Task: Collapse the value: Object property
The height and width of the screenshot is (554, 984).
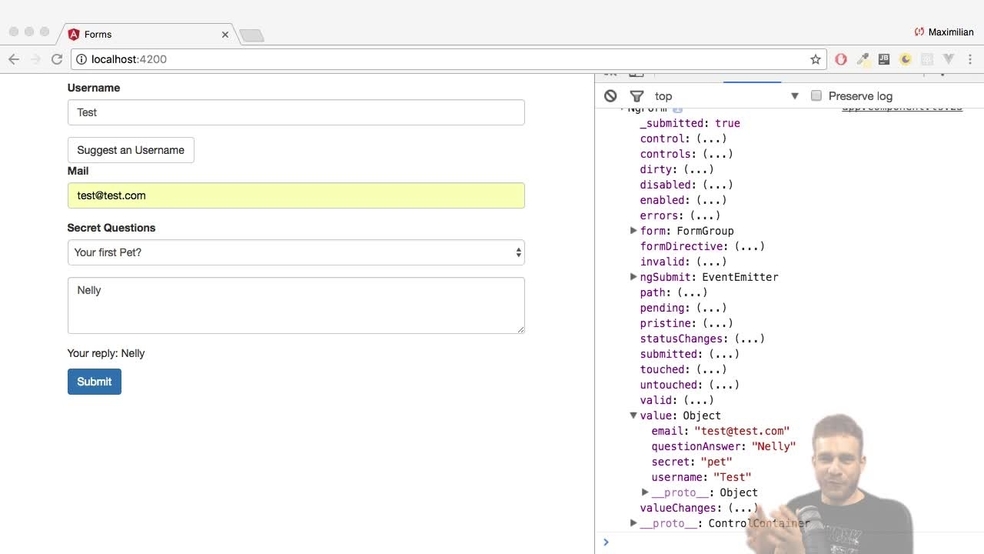Action: coord(633,415)
